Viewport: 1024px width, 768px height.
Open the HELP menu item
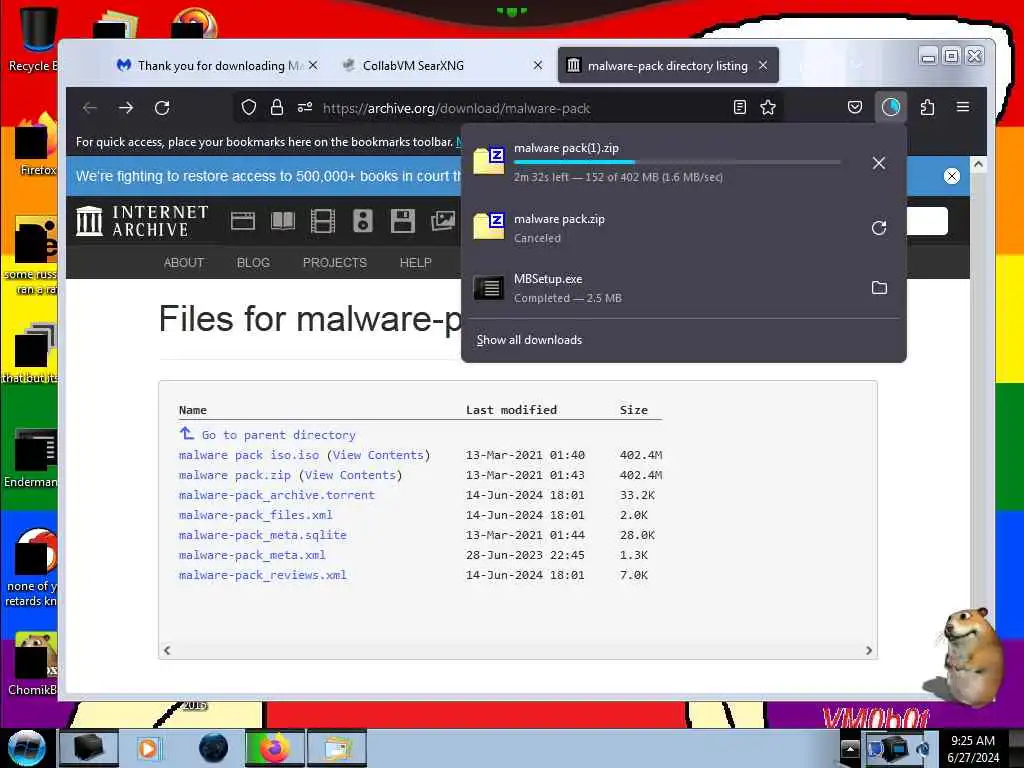[x=415, y=263]
